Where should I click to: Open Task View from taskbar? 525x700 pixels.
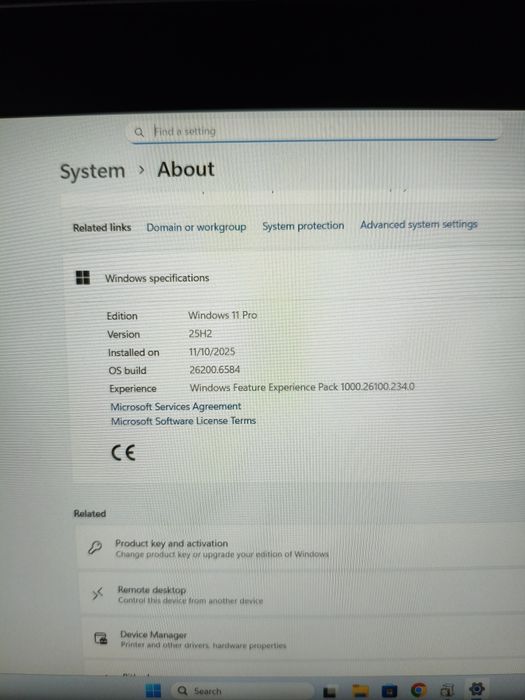click(329, 692)
